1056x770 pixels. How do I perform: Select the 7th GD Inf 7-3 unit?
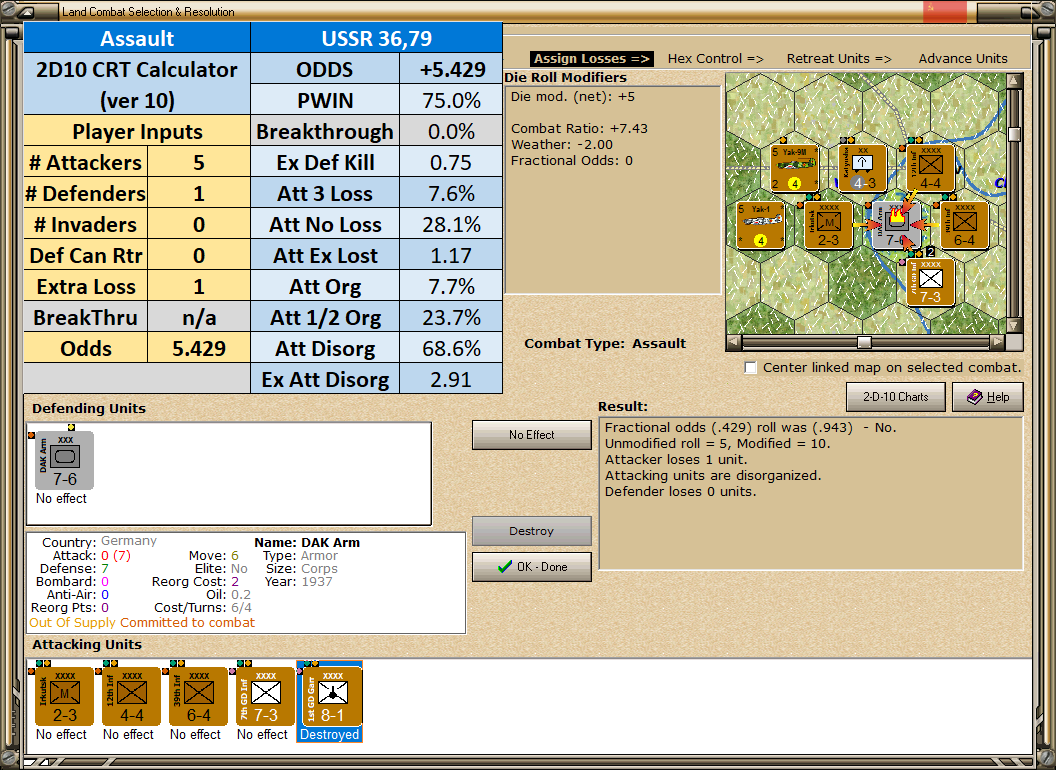[x=265, y=697]
